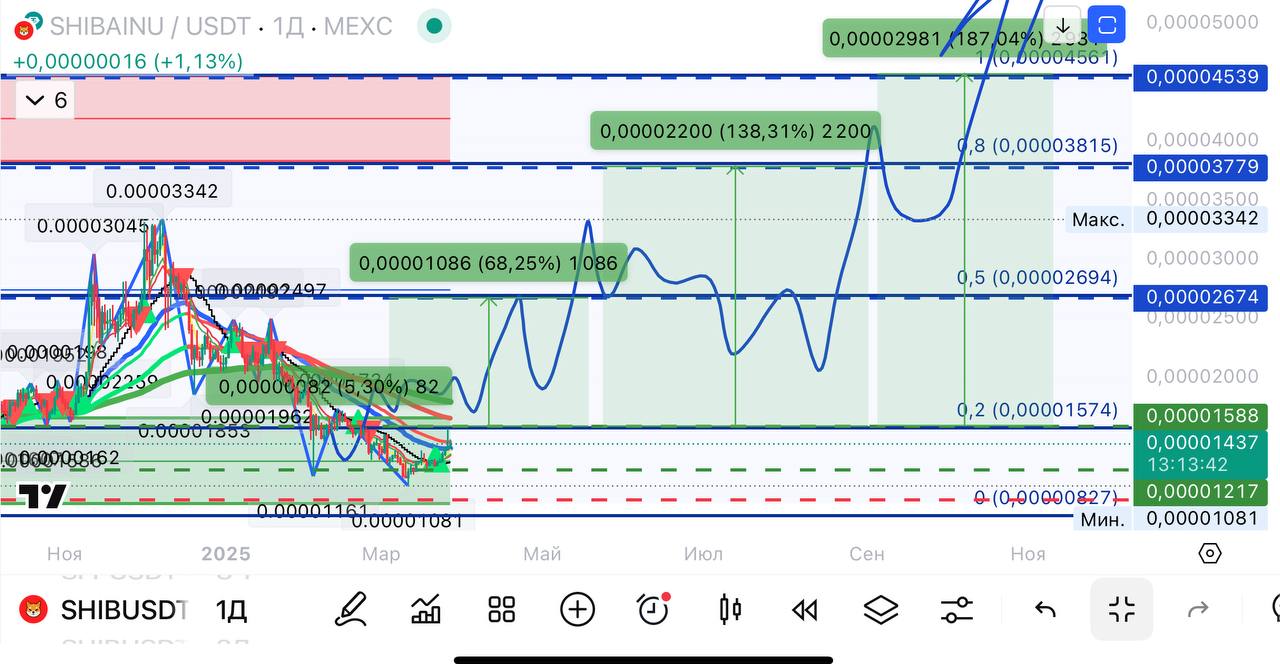Change chart type via candlestick icon
This screenshot has width=1280, height=664.
731,609
